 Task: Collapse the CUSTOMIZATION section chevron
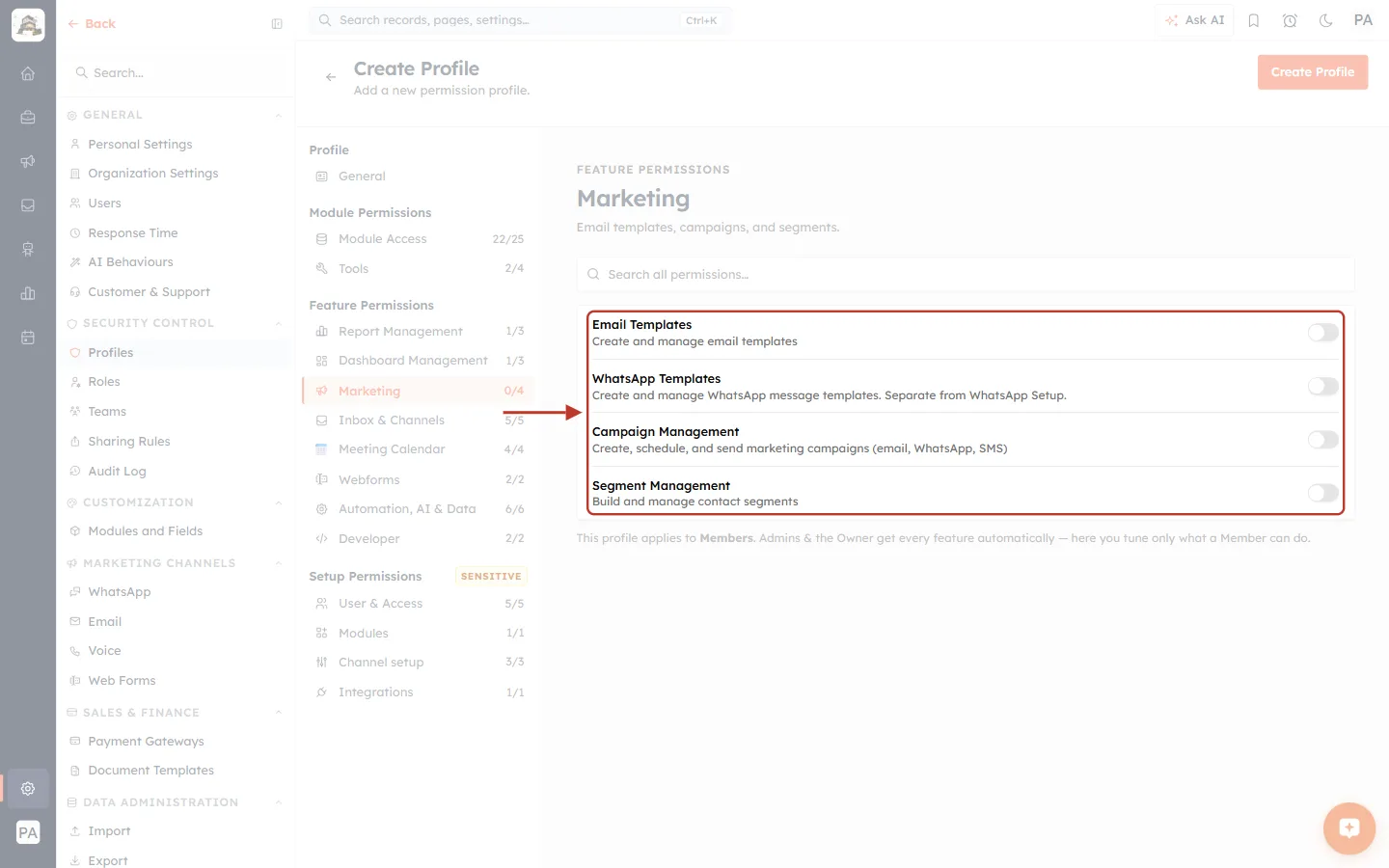point(279,503)
